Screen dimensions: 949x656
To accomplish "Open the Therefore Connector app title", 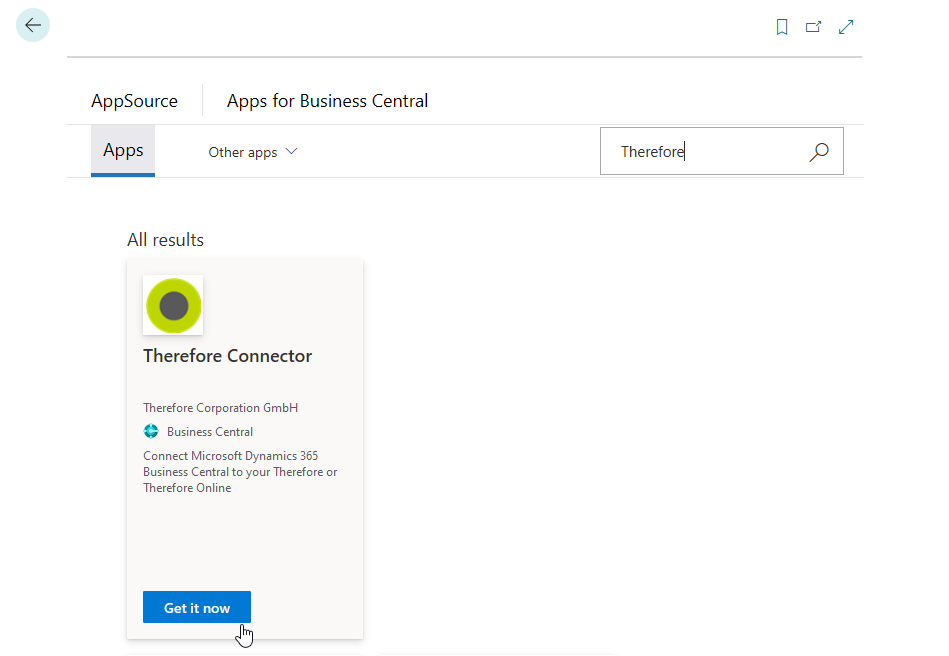I will pos(228,356).
